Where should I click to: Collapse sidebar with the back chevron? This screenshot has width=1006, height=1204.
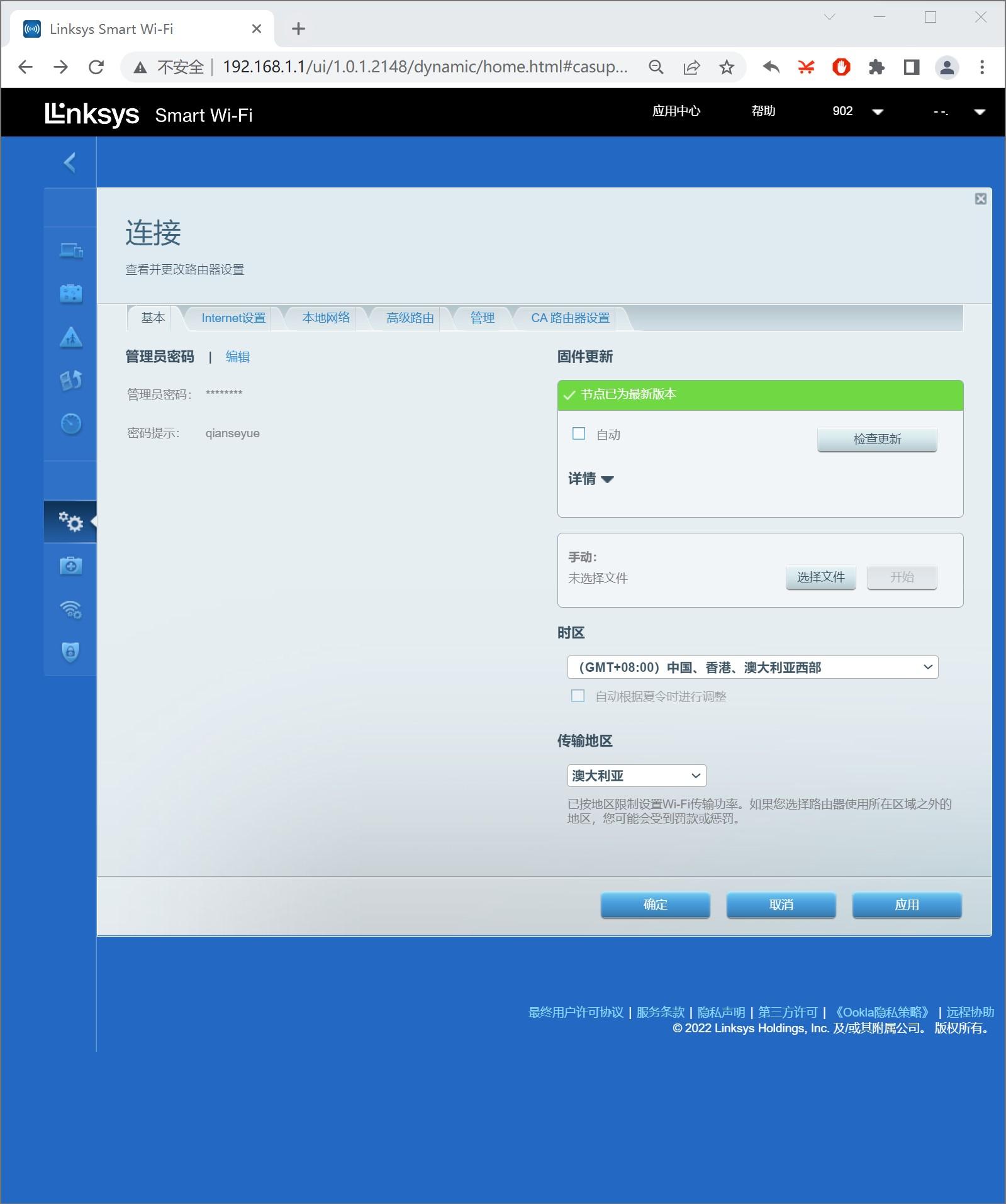pyautogui.click(x=70, y=163)
